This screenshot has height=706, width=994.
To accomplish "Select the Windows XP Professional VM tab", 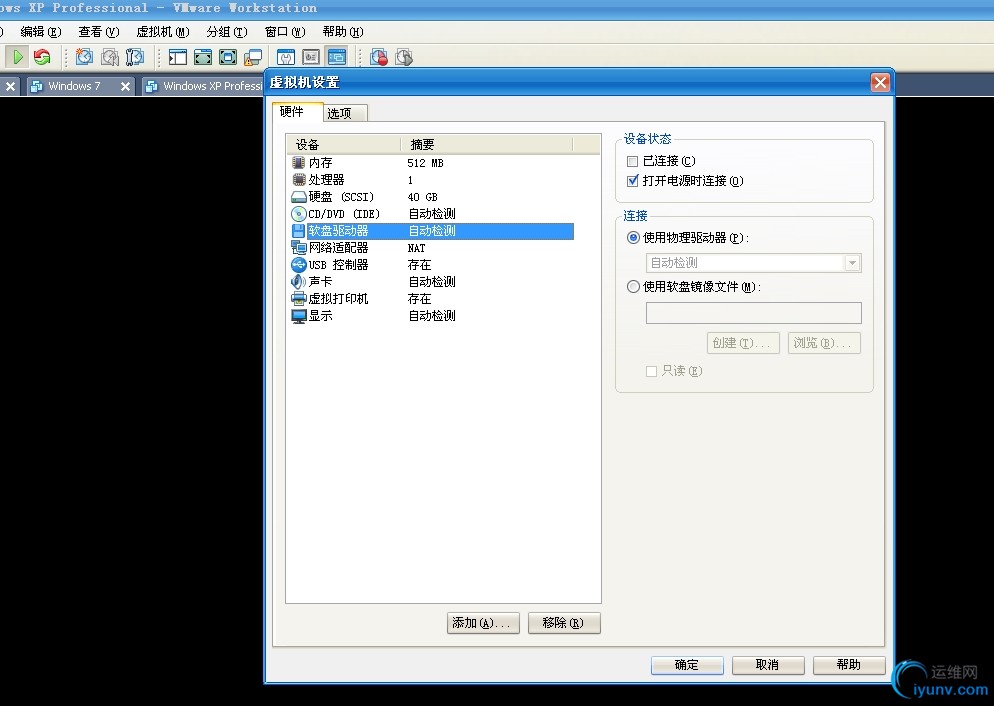I will (203, 86).
